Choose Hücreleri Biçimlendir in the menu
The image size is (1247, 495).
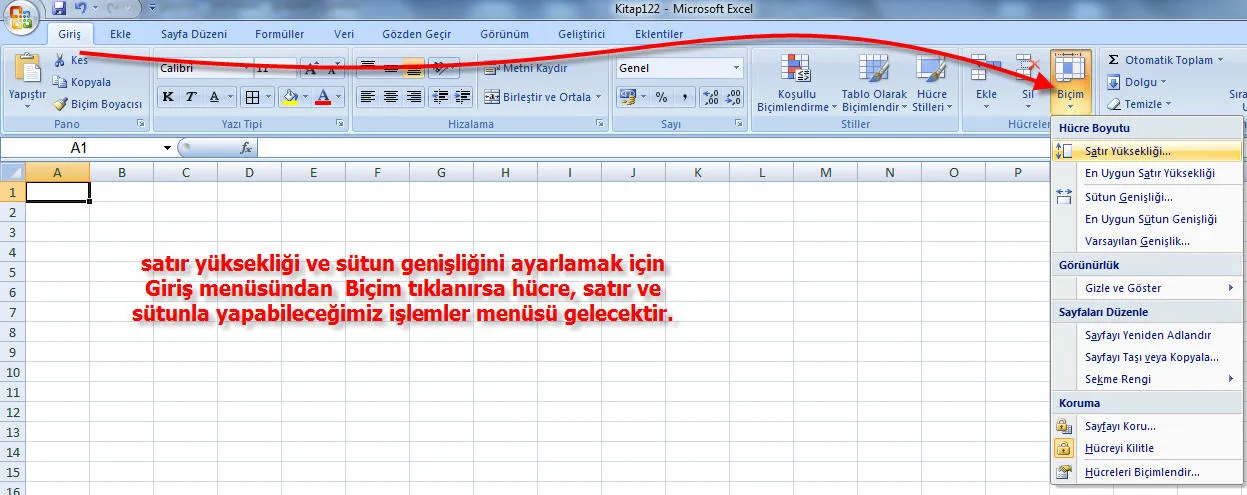[1141, 472]
